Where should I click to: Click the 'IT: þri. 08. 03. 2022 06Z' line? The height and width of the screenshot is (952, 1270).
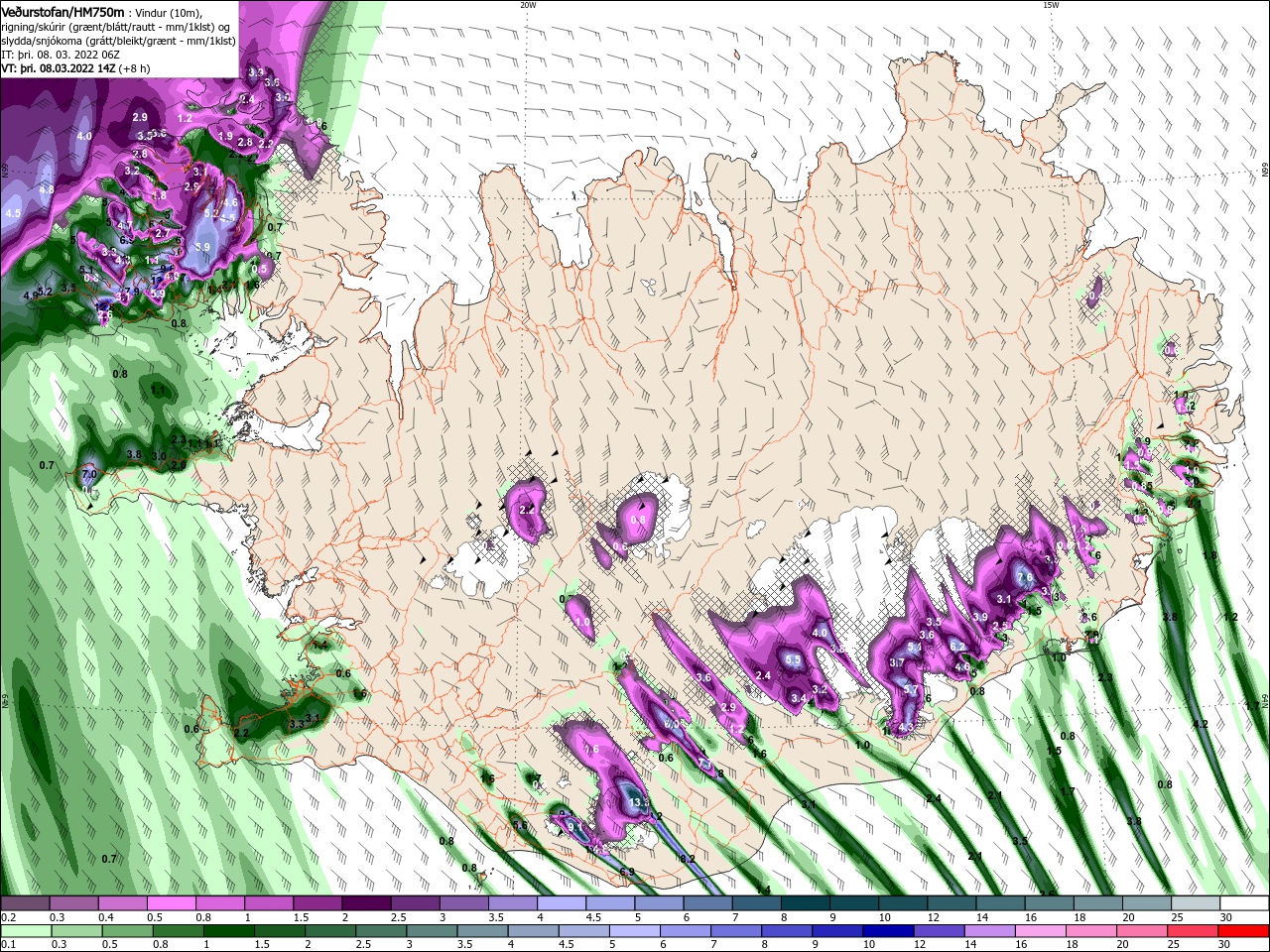[x=62, y=55]
